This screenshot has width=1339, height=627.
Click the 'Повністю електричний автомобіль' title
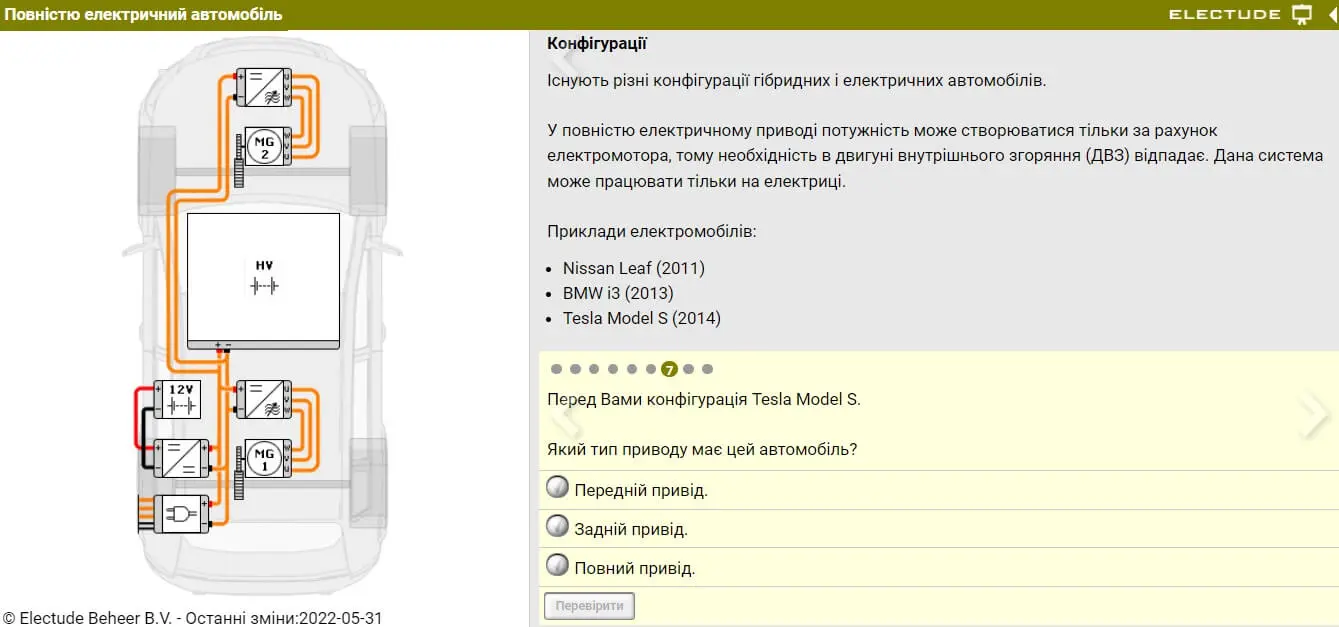pyautogui.click(x=143, y=15)
